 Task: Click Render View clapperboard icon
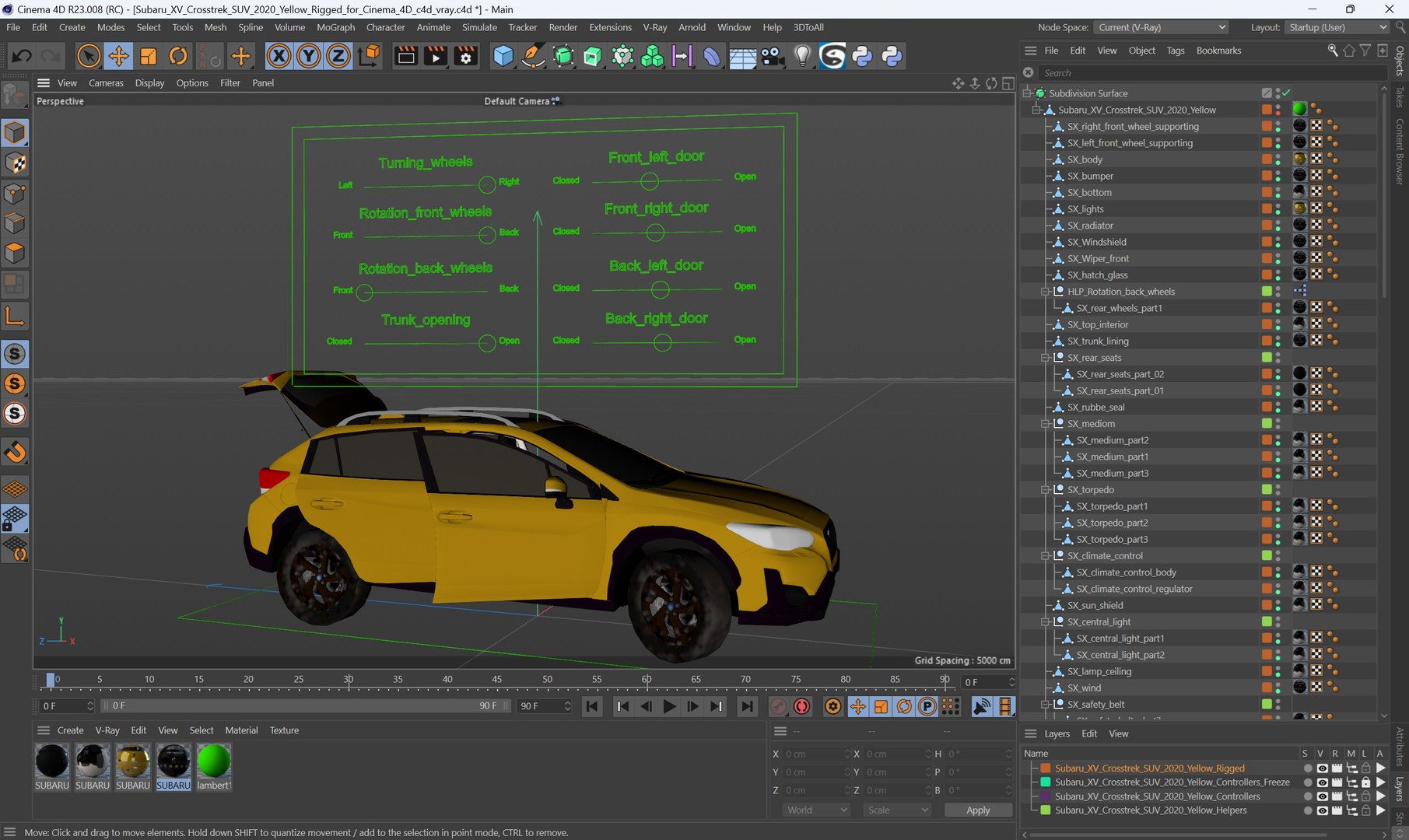405,56
